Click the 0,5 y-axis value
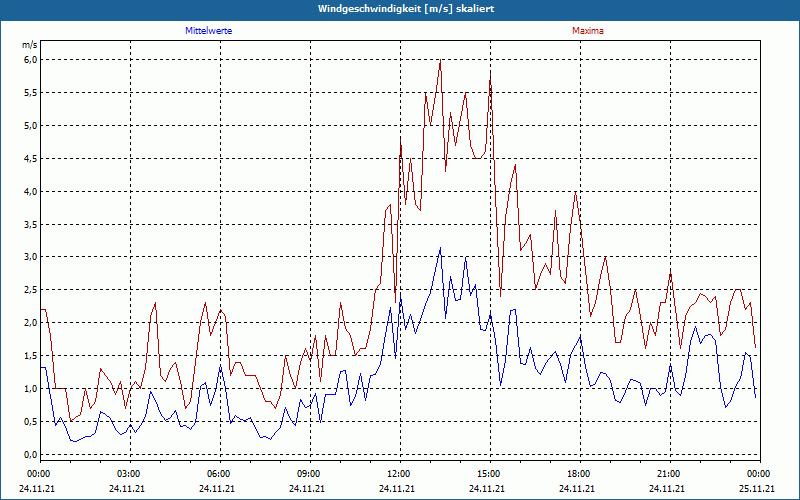This screenshot has width=800, height=500. (31, 421)
